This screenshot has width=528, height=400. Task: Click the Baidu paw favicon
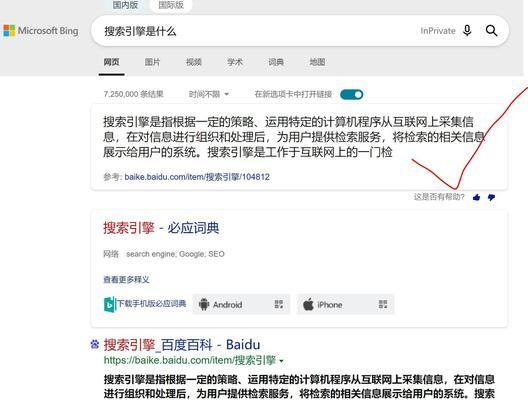tap(95, 344)
